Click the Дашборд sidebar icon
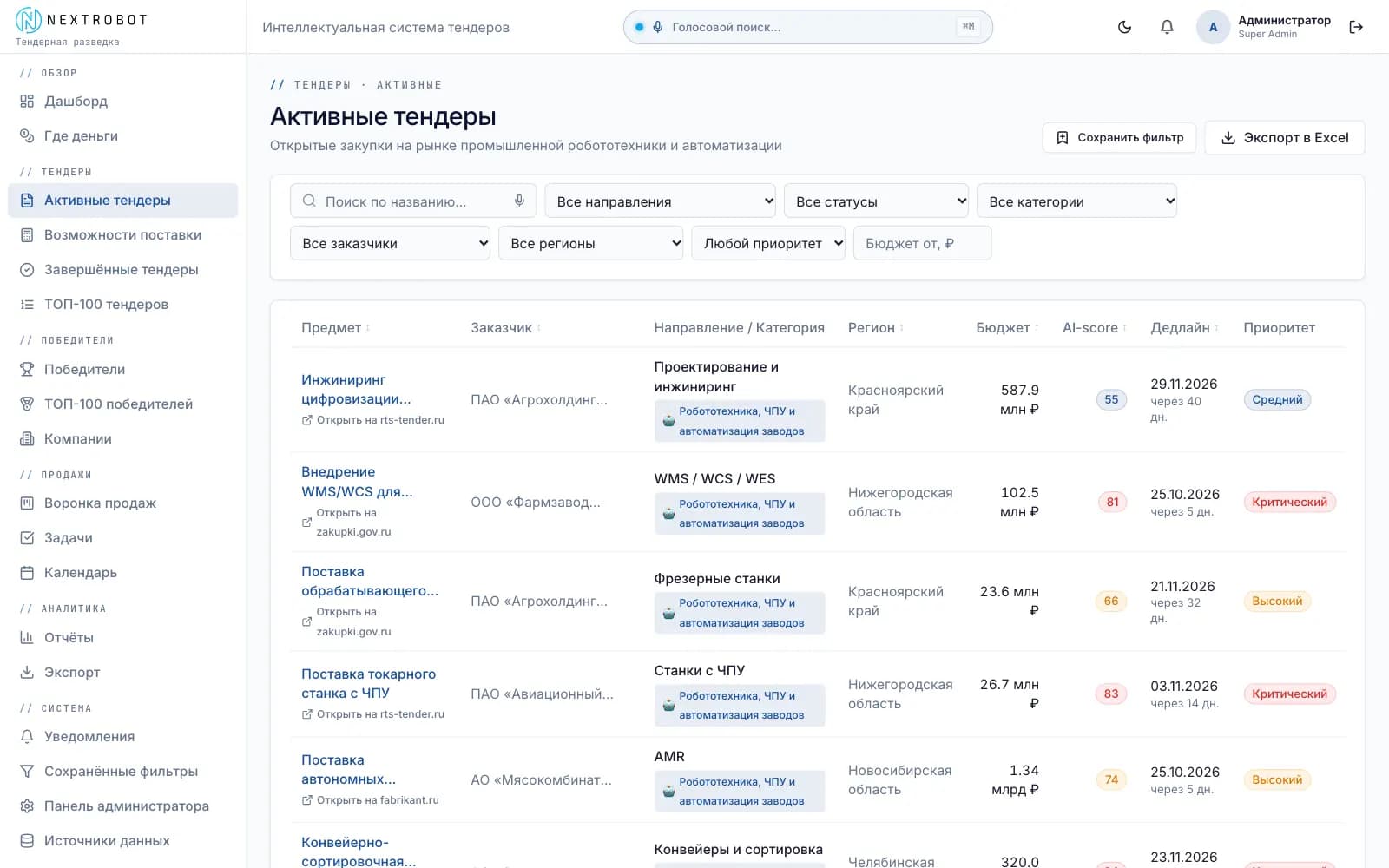The width and height of the screenshot is (1389, 868). point(27,102)
